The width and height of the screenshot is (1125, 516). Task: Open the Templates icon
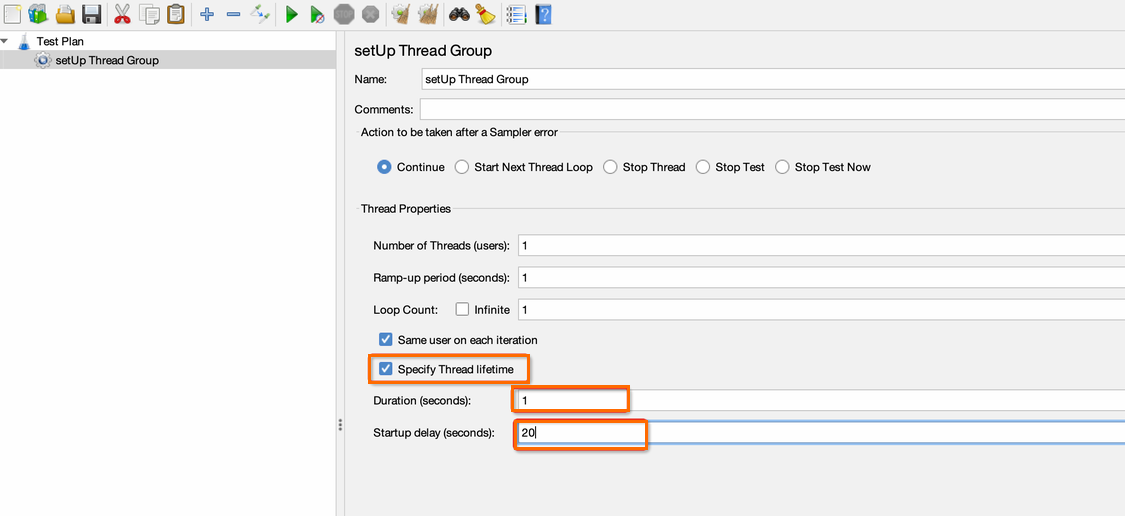click(37, 13)
